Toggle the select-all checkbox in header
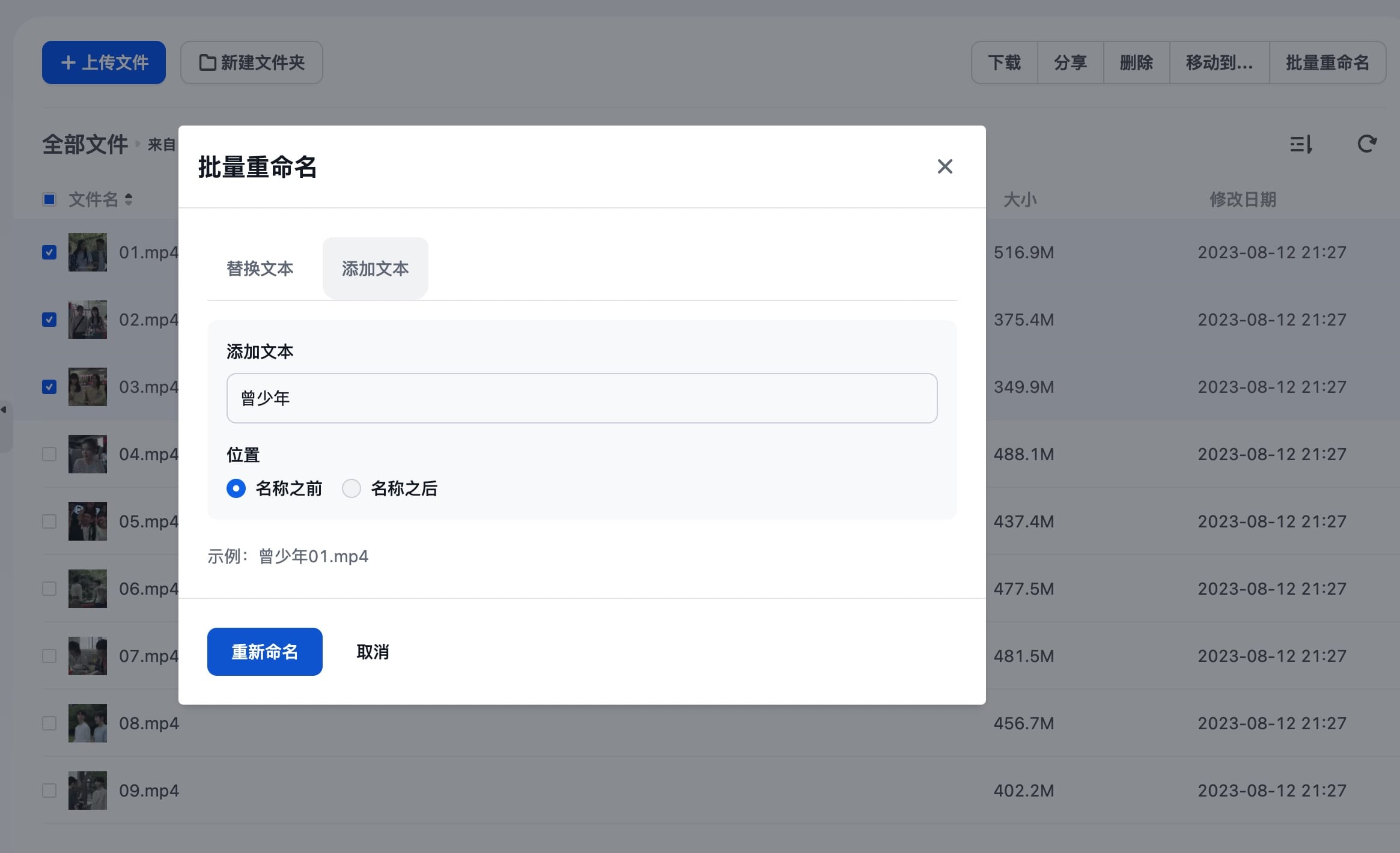Screen dimensions: 1400x853 point(49,199)
